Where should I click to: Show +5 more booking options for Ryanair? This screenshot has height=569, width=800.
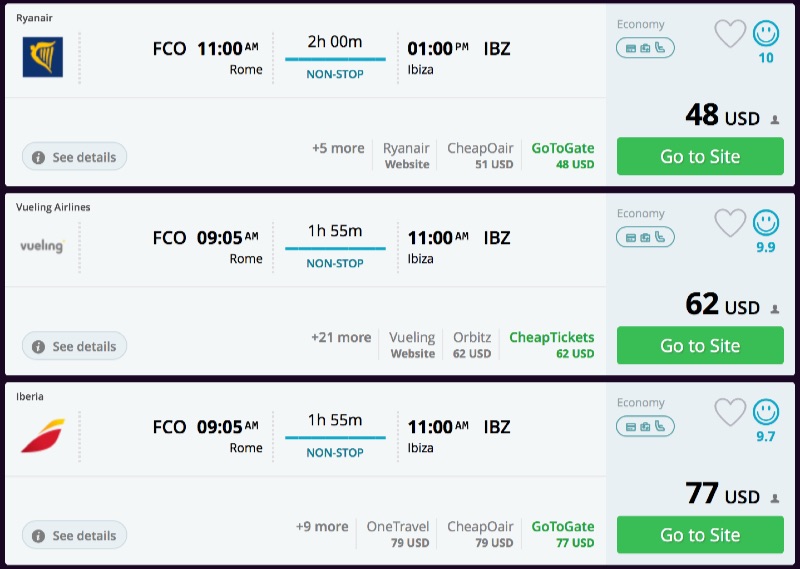[338, 148]
